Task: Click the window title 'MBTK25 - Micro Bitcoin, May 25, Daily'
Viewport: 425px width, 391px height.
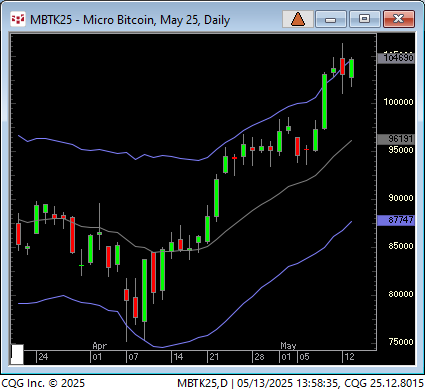Action: coord(130,20)
